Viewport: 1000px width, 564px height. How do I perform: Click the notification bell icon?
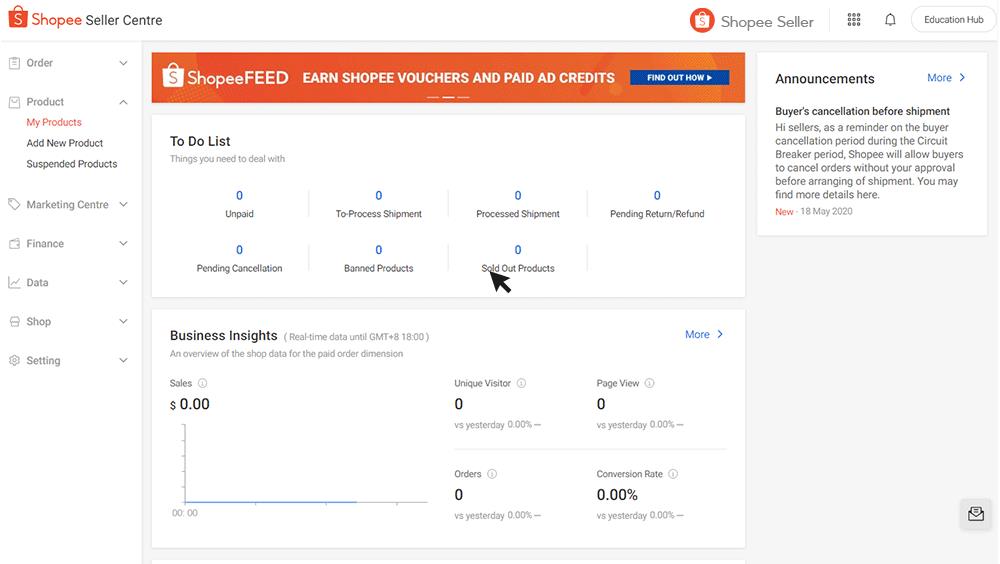pos(890,20)
